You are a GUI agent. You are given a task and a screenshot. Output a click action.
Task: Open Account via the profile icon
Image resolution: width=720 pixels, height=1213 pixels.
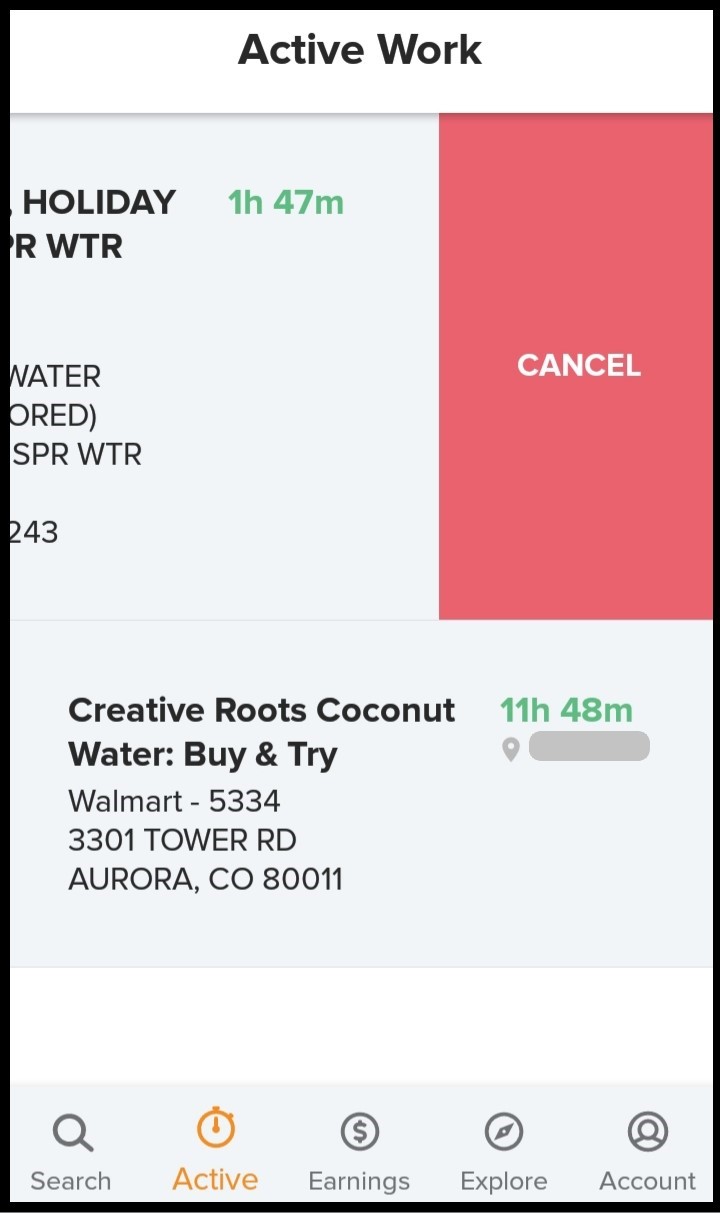coord(647,1131)
